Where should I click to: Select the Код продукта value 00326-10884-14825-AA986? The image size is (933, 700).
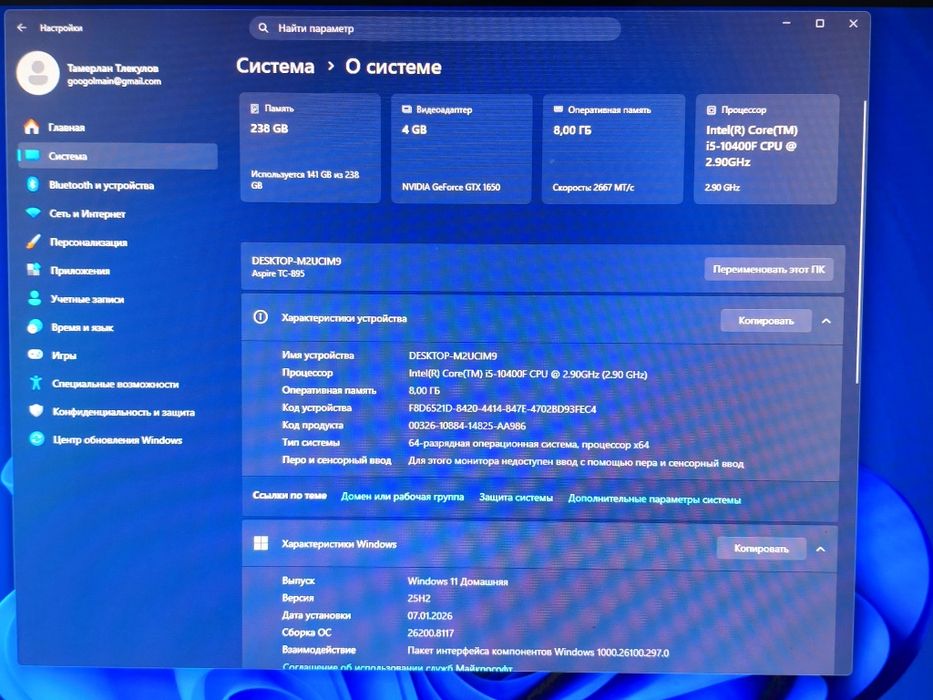click(x=466, y=426)
